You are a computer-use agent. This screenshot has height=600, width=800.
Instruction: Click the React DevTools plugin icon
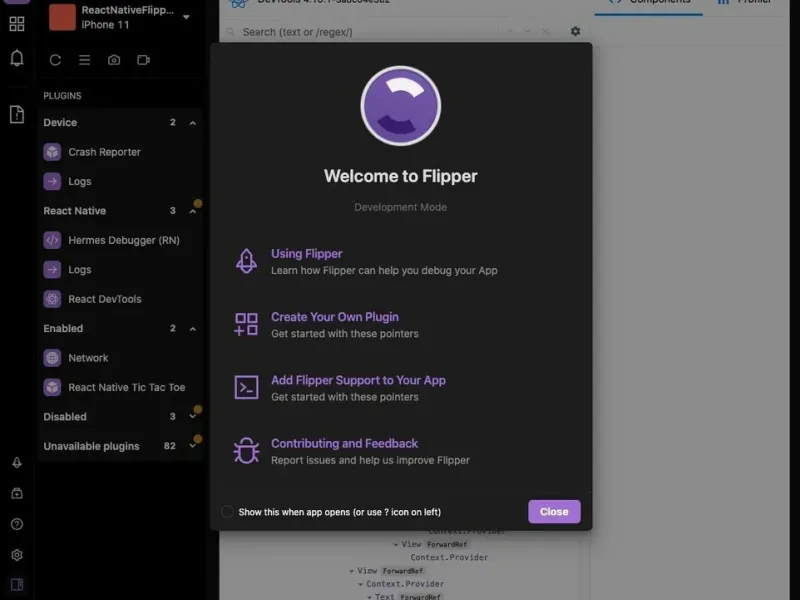click(52, 299)
